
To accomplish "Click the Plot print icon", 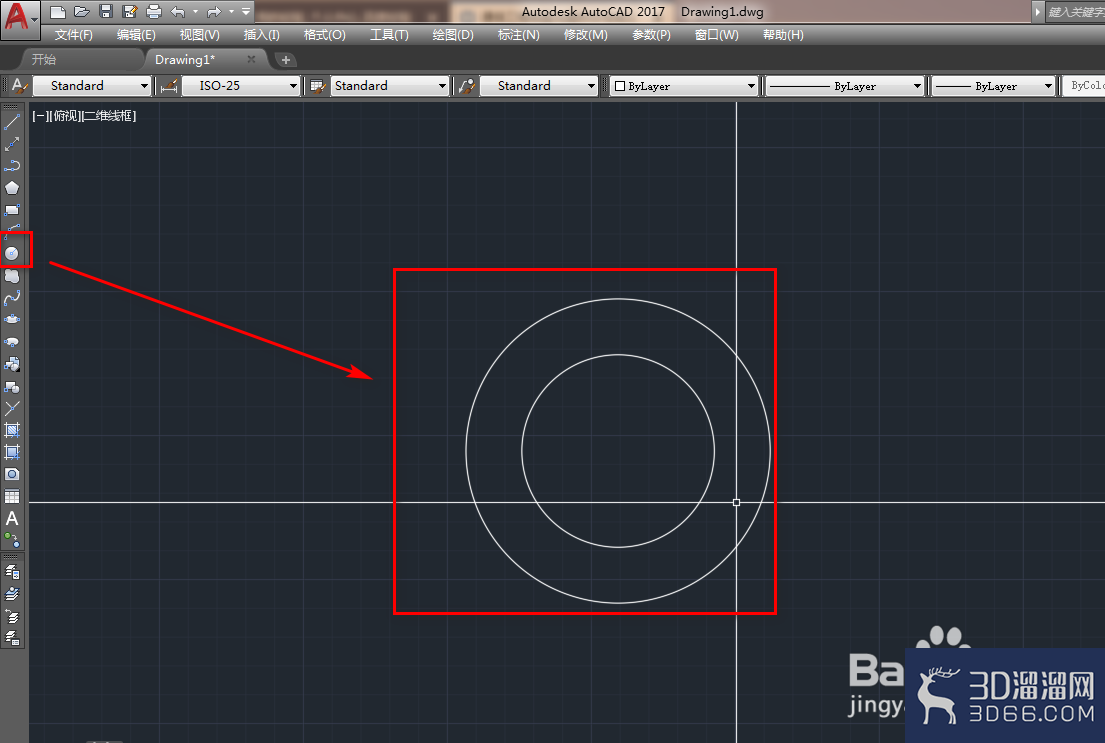I will click(154, 11).
